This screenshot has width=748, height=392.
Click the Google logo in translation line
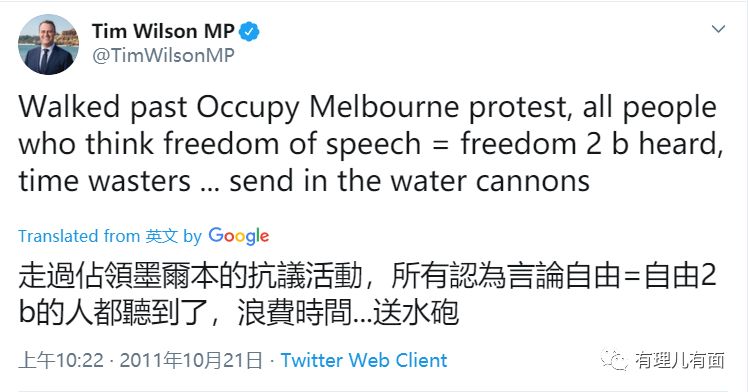[239, 236]
